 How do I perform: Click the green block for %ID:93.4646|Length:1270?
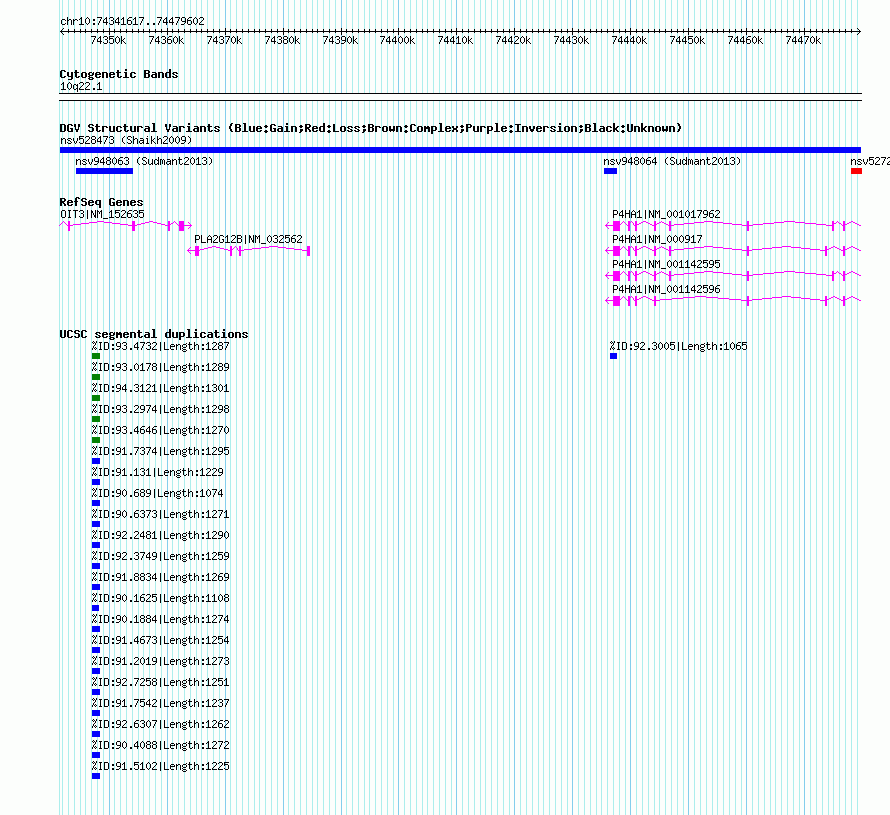(96, 440)
